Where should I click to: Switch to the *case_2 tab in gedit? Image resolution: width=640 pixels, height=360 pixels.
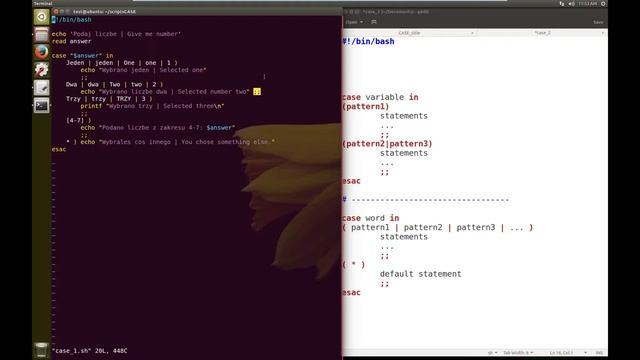[542, 33]
